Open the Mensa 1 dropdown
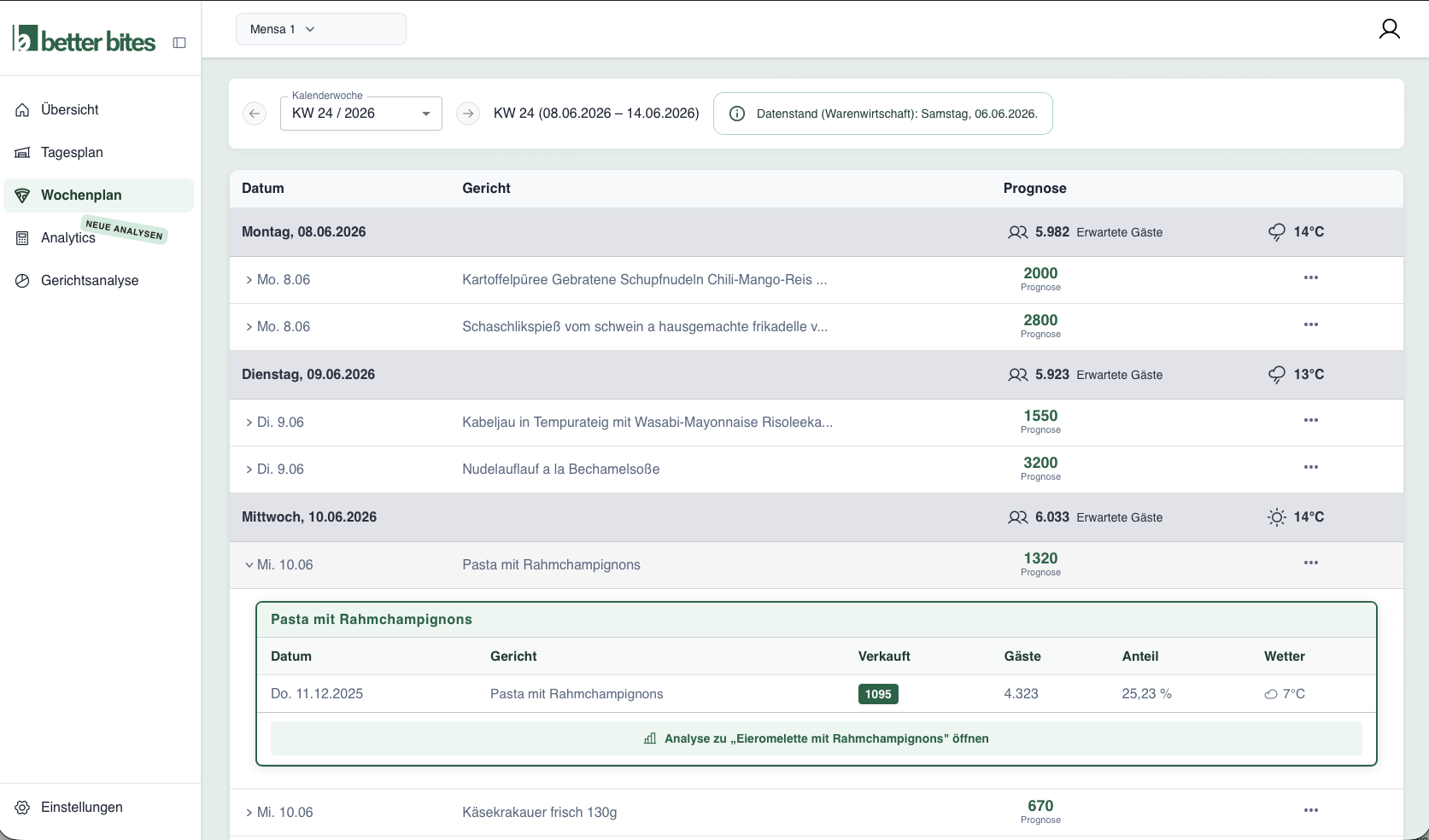The height and width of the screenshot is (840, 1429). (x=320, y=29)
